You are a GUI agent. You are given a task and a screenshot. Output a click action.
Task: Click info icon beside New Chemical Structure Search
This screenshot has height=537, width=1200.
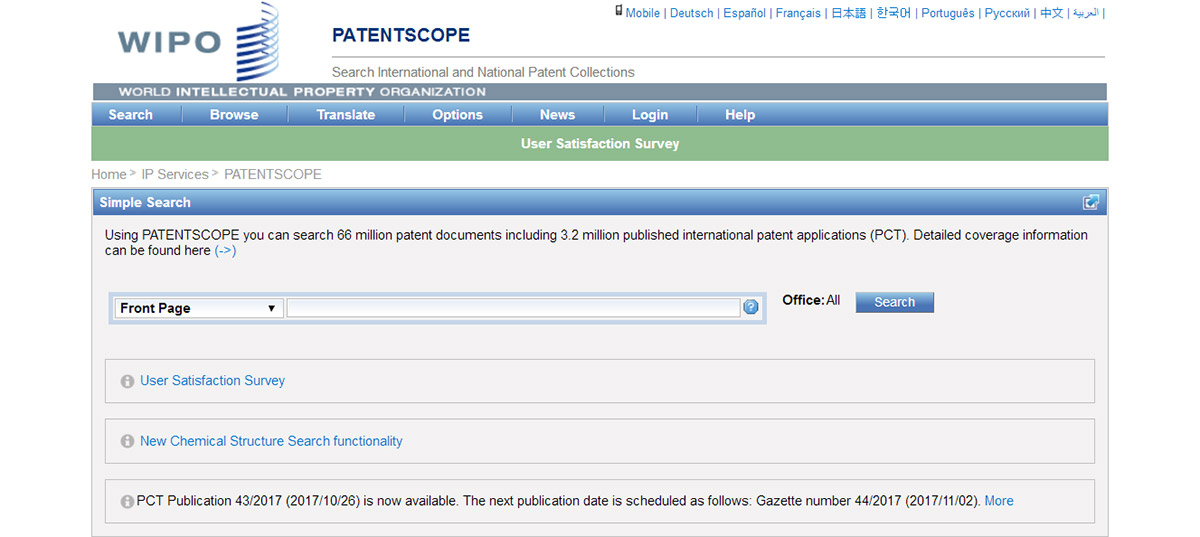tap(127, 441)
